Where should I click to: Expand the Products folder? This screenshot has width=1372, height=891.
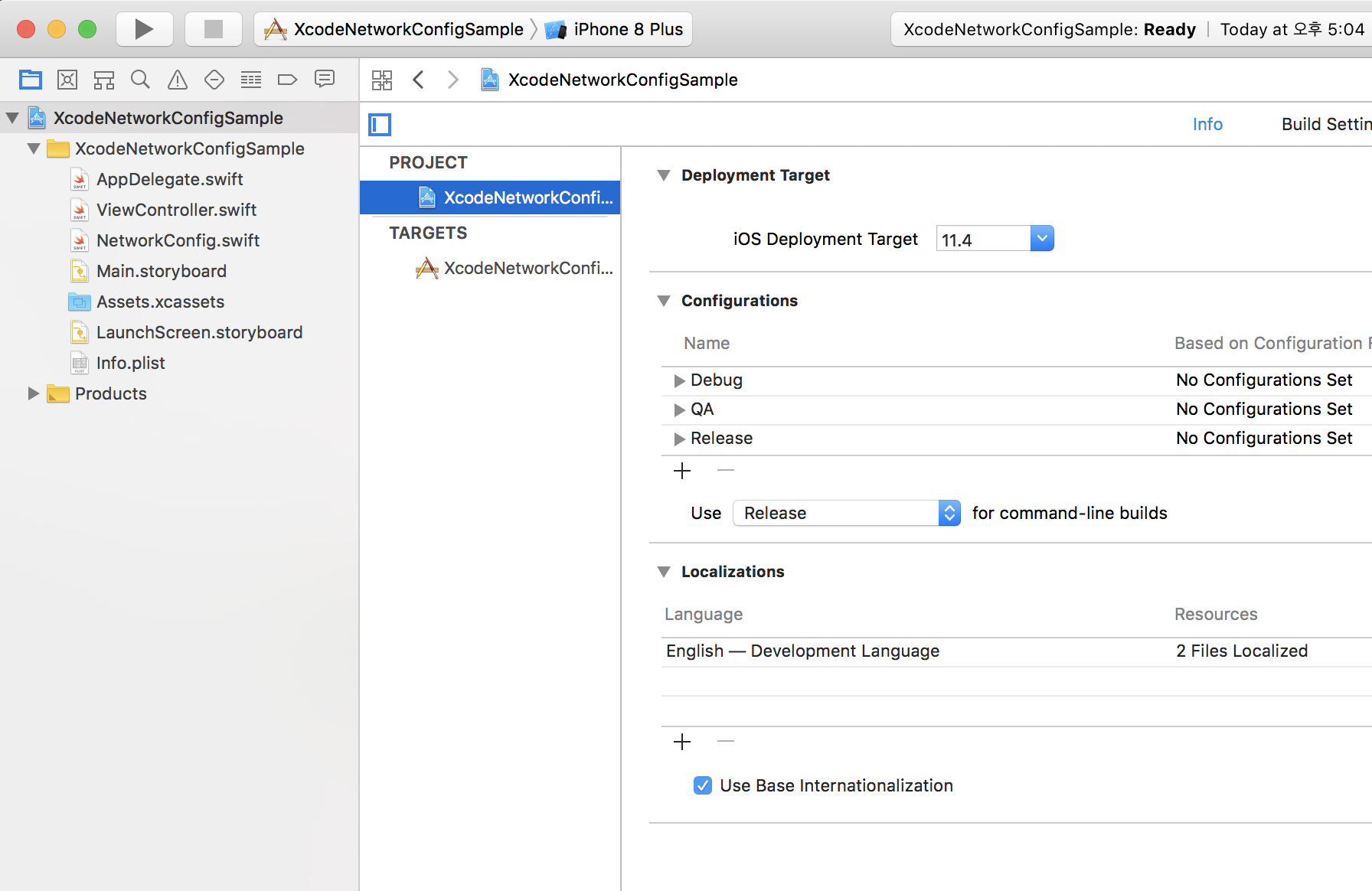[x=34, y=393]
